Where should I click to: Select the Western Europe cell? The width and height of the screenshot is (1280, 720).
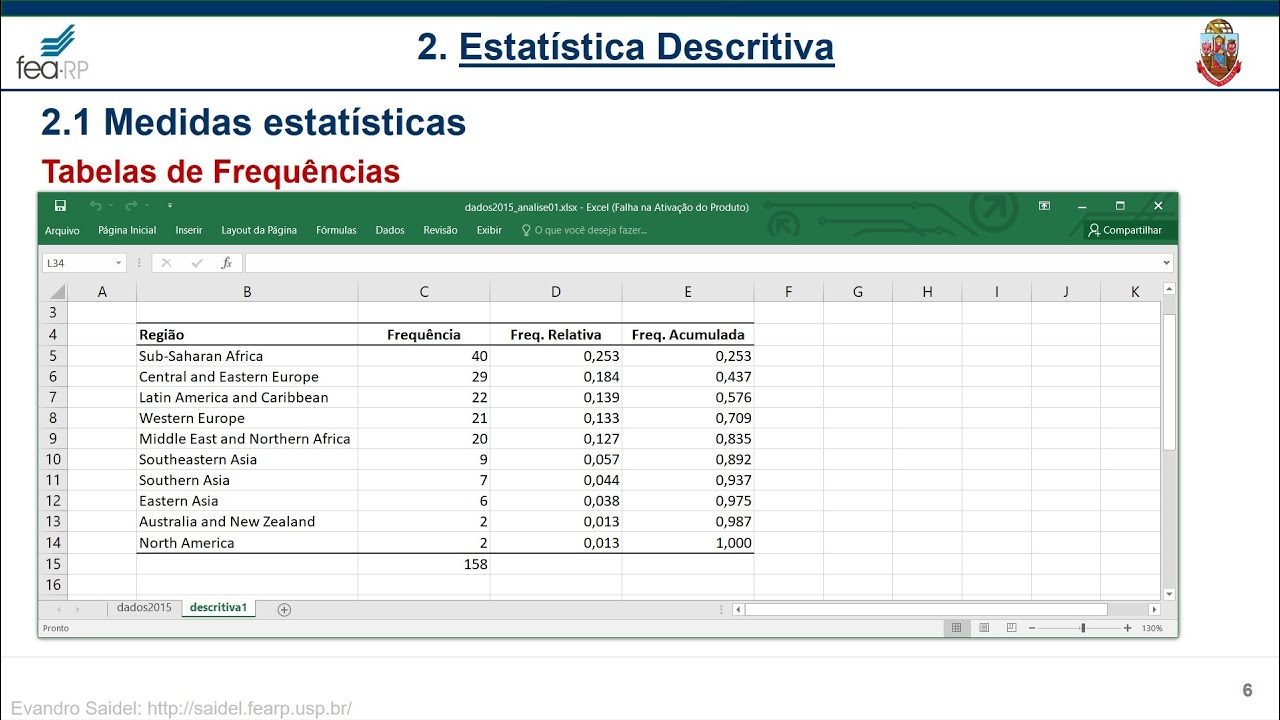(x=247, y=418)
